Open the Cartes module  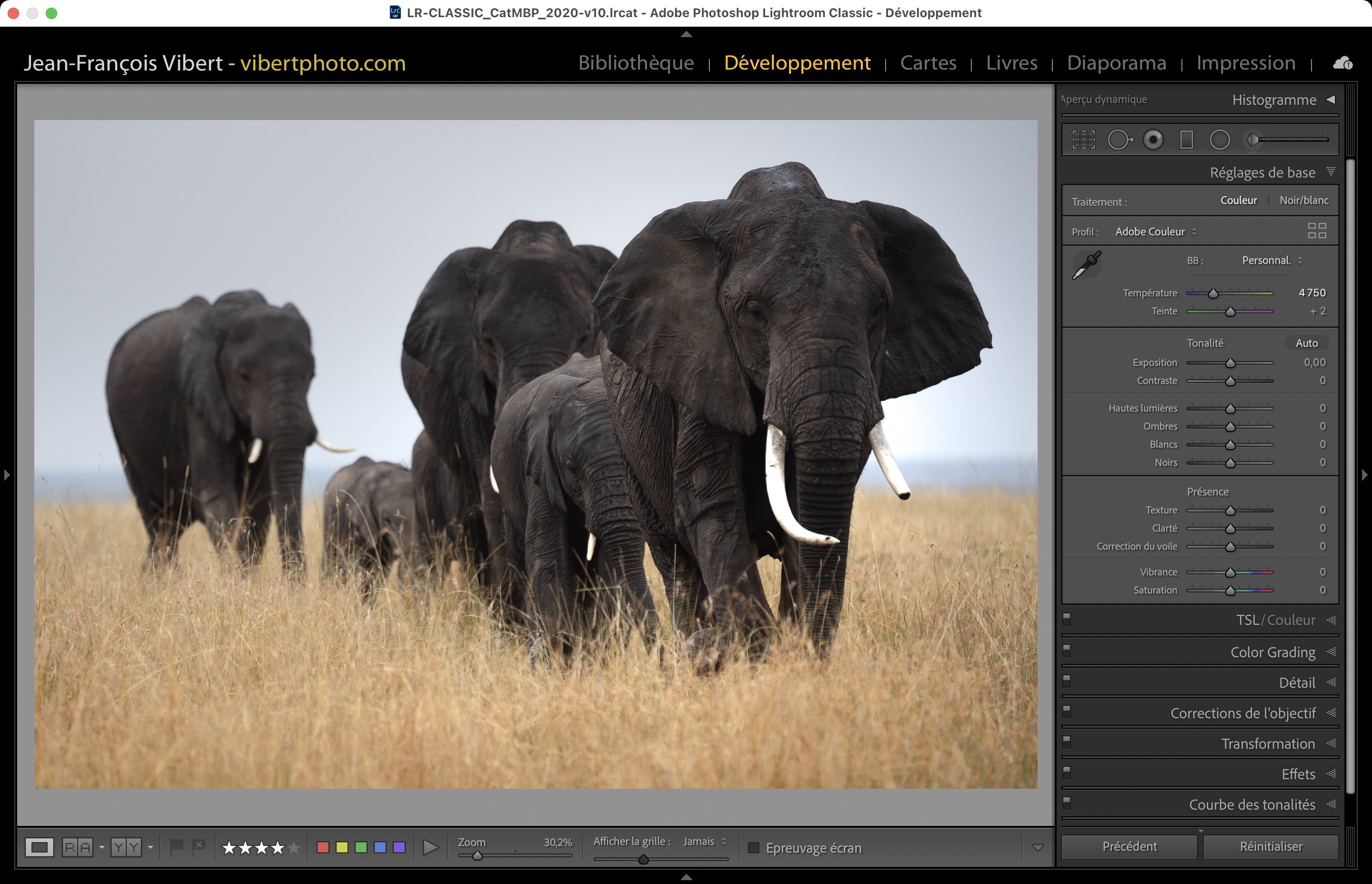coord(928,62)
